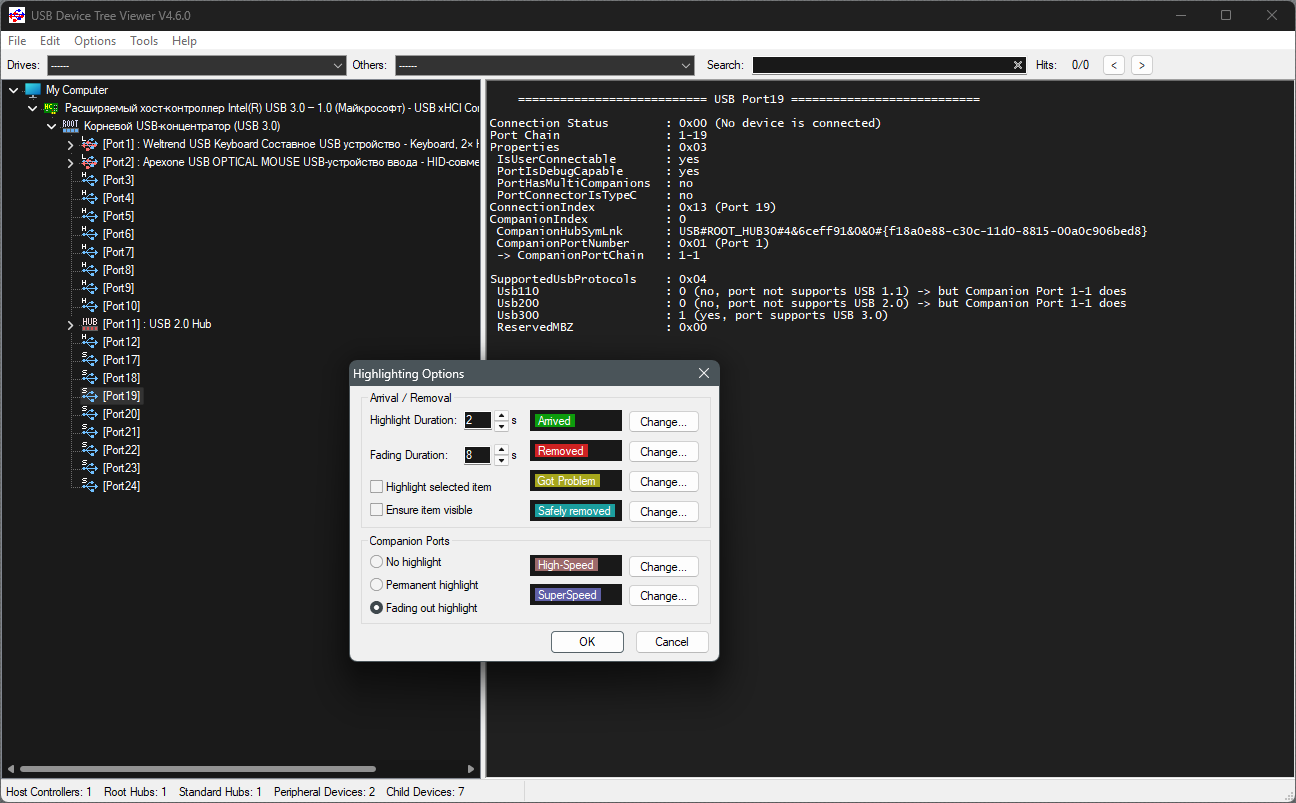1296x803 pixels.
Task: Click the SuperSpeed icon beside Port23
Action: click(89, 468)
